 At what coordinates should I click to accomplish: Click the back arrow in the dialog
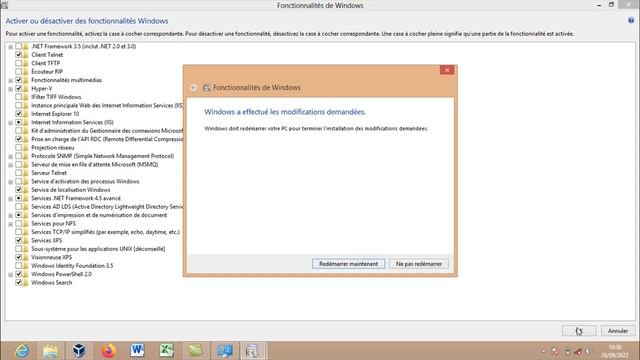click(x=193, y=87)
